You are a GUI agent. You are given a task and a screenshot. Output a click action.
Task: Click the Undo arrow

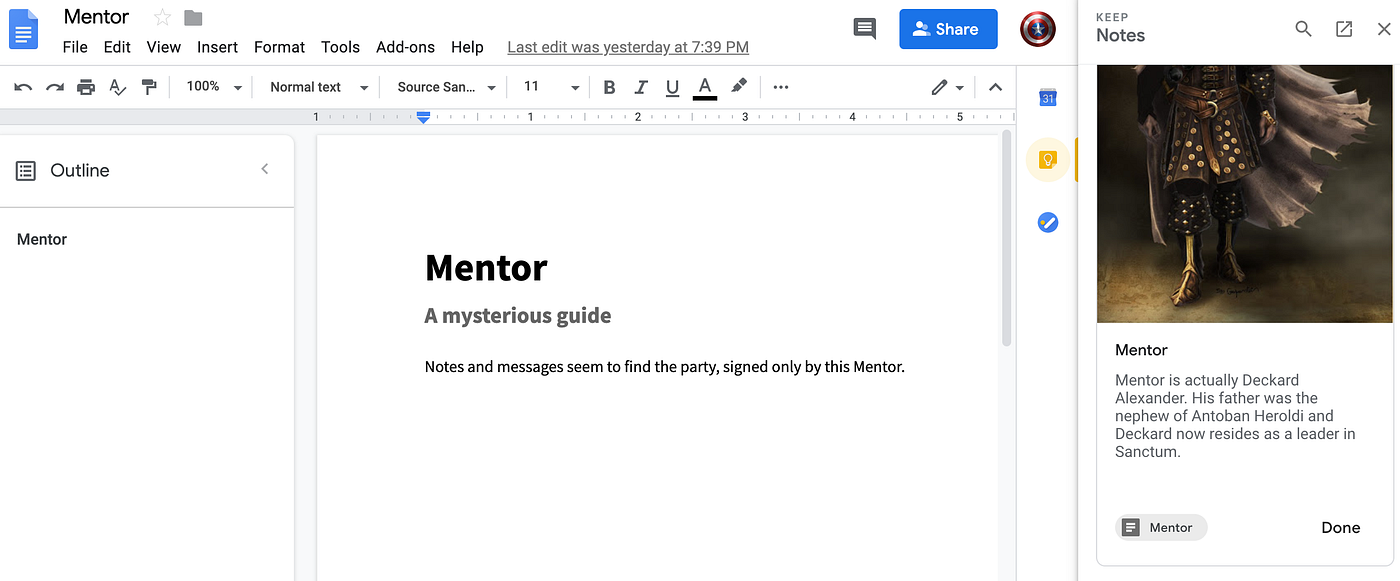click(x=23, y=87)
